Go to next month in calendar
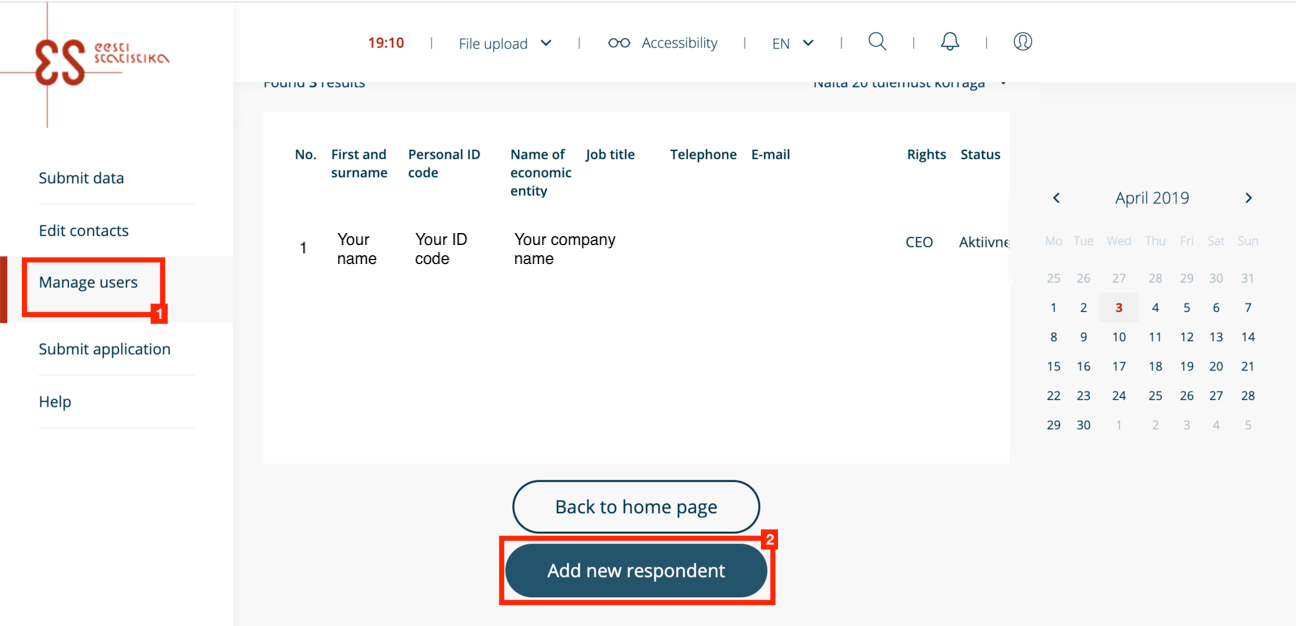Image resolution: width=1296 pixels, height=626 pixels. pyautogui.click(x=1248, y=198)
